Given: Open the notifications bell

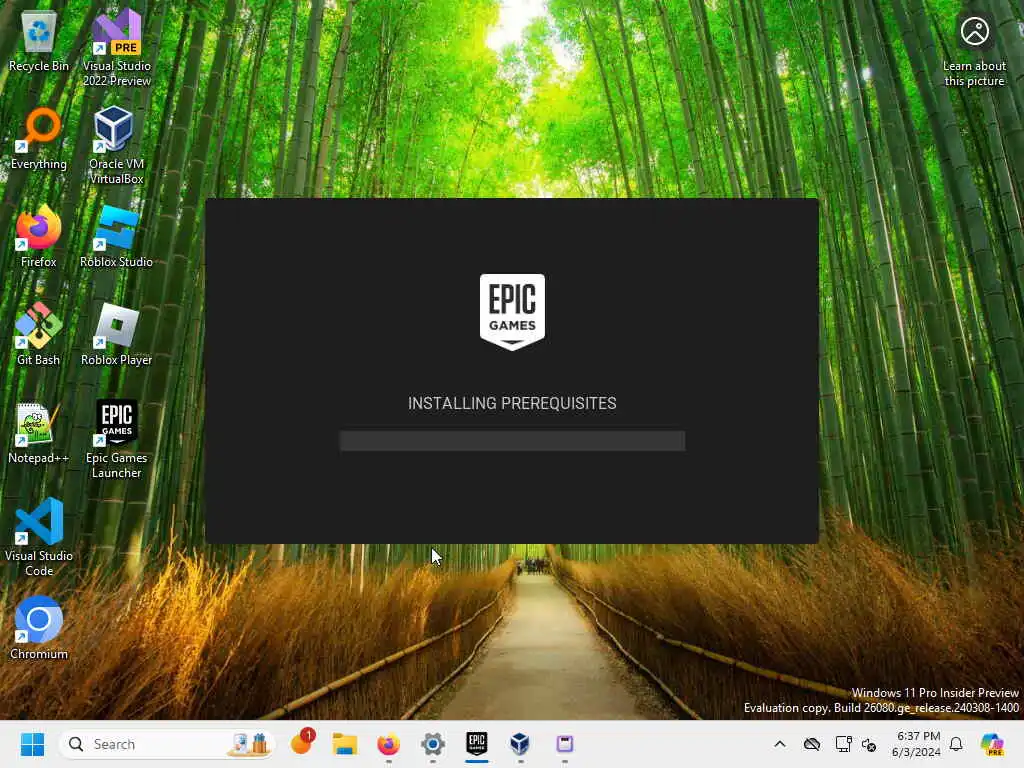Looking at the screenshot, I should pos(956,744).
